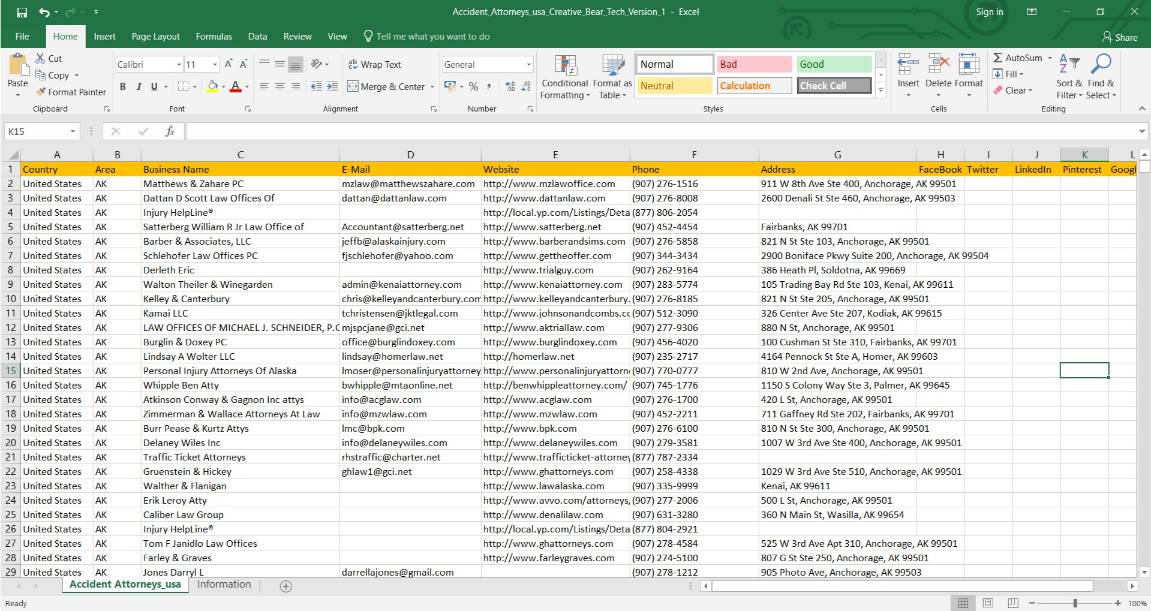Switch to the Page Layout tab
The width and height of the screenshot is (1151, 611).
[156, 36]
